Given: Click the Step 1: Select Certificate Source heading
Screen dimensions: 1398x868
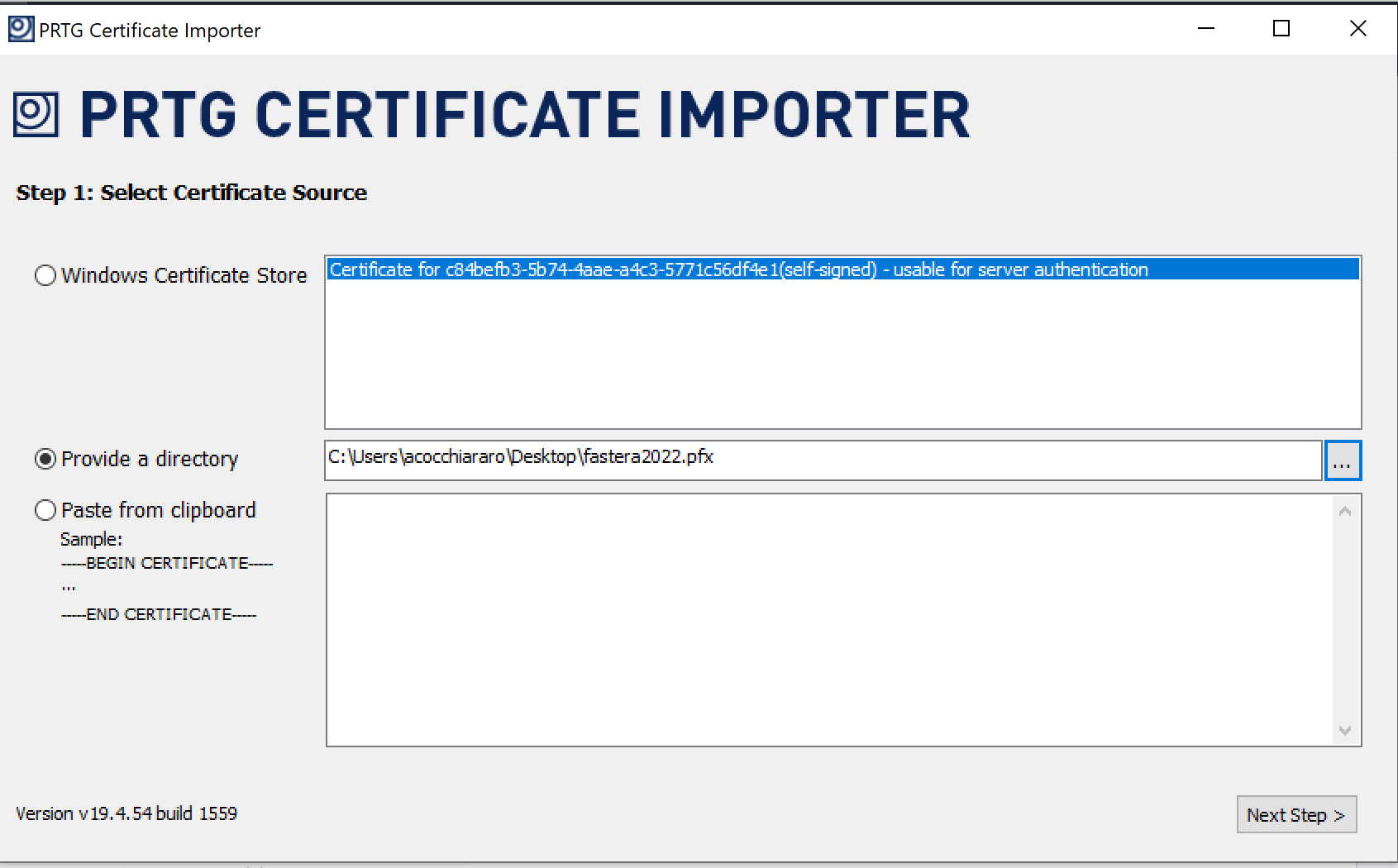Looking at the screenshot, I should point(192,193).
